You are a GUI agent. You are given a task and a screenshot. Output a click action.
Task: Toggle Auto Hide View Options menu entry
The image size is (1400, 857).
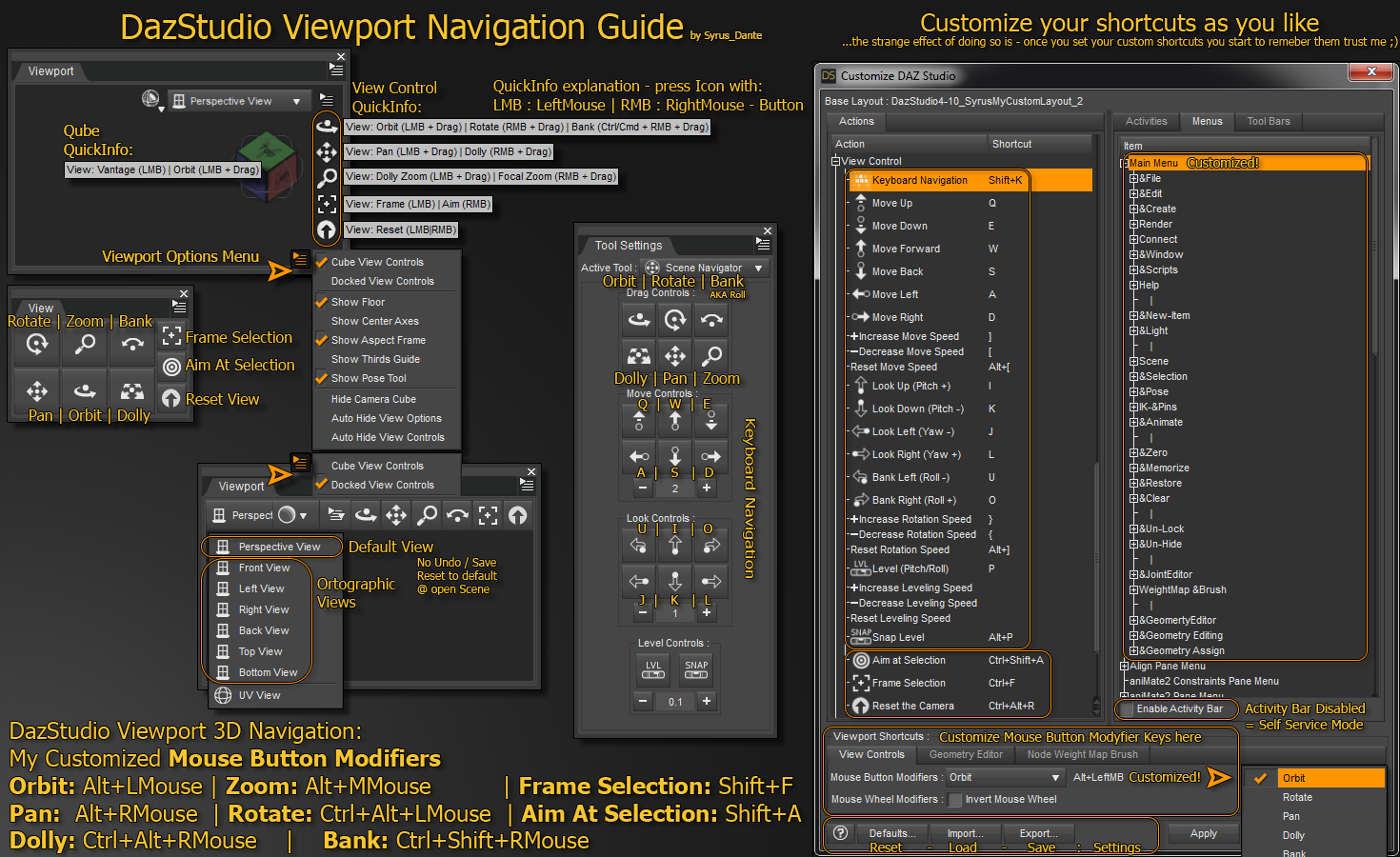(x=387, y=418)
